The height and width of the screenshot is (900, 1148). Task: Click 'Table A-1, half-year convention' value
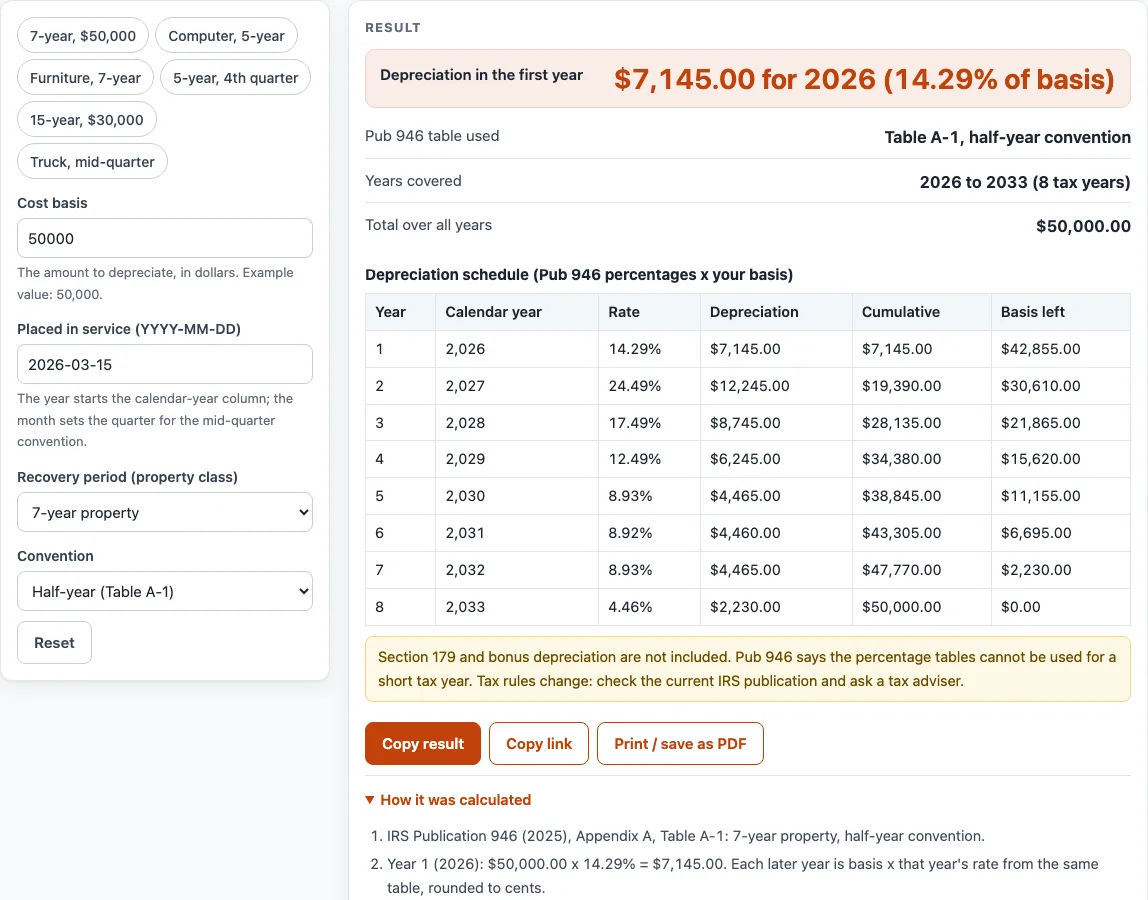click(x=1007, y=137)
